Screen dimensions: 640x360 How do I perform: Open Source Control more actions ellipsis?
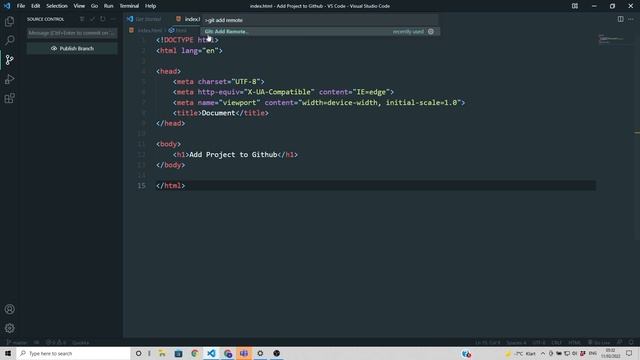(113, 19)
